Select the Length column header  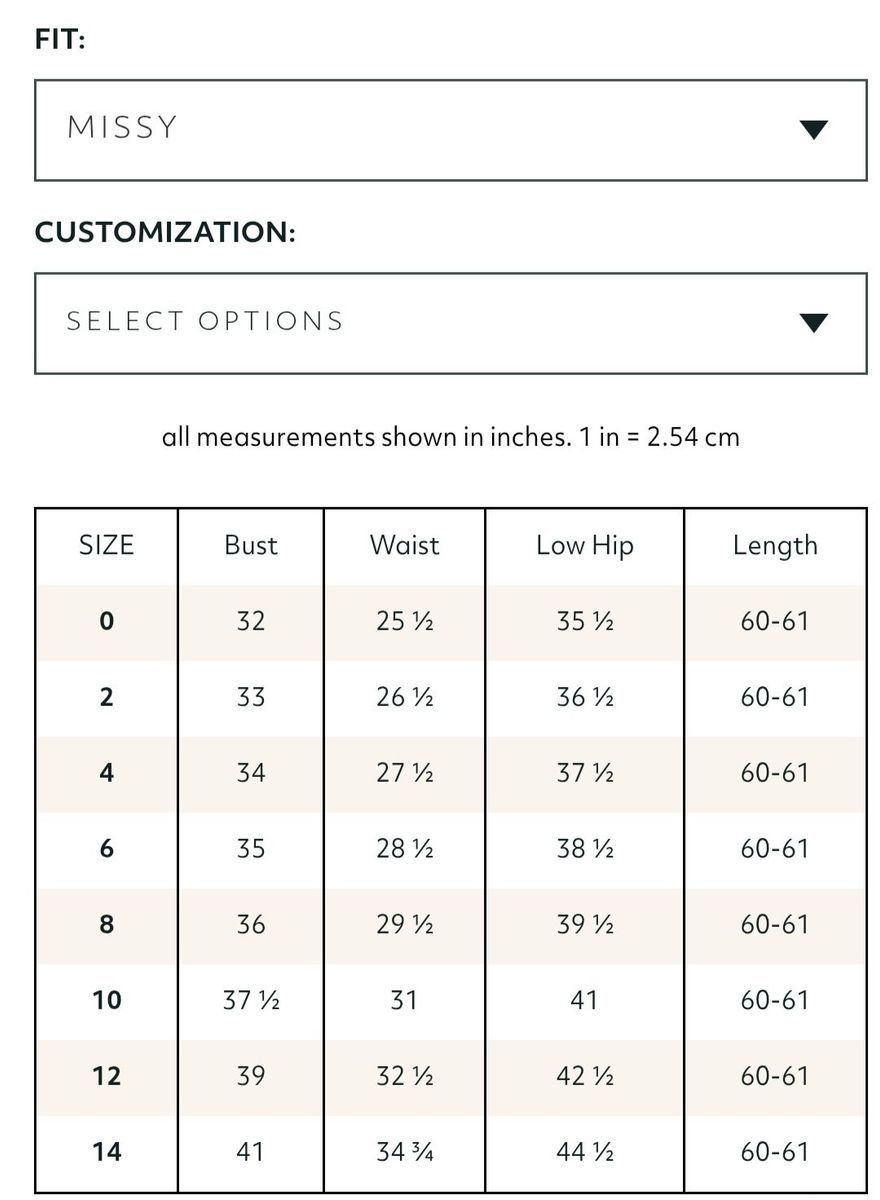click(775, 545)
